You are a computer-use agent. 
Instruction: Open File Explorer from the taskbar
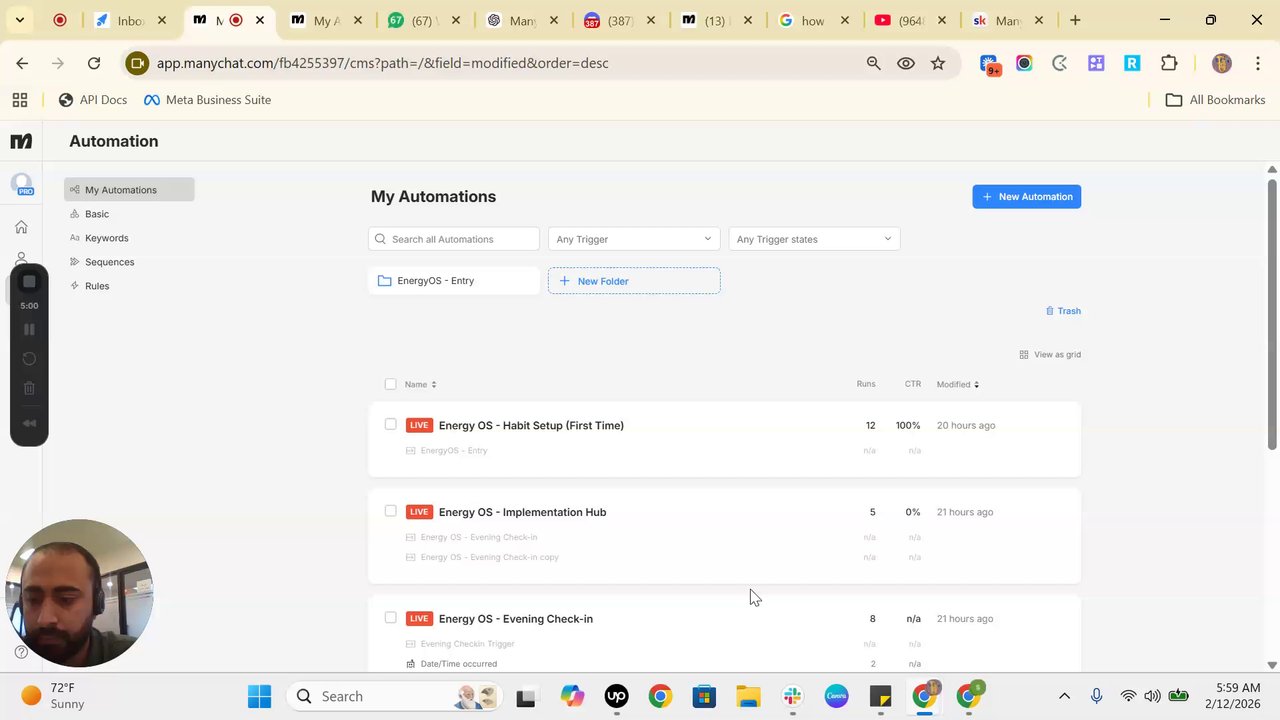[x=748, y=696]
